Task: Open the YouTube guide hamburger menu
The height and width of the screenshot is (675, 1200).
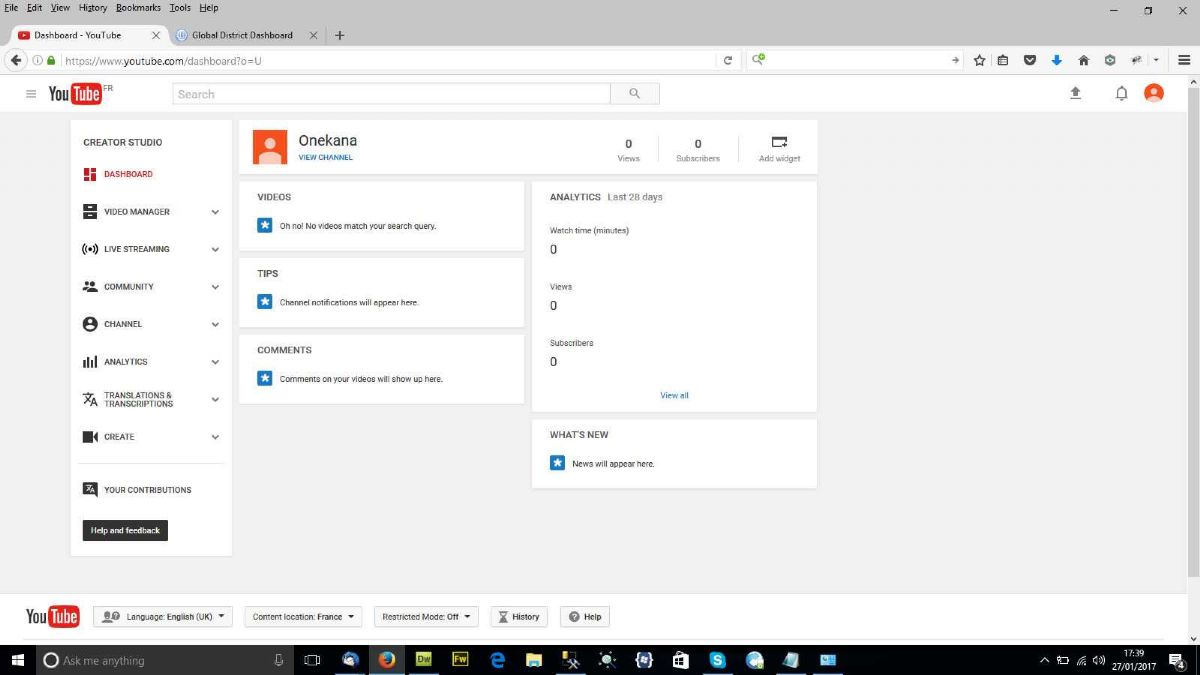Action: [x=31, y=94]
